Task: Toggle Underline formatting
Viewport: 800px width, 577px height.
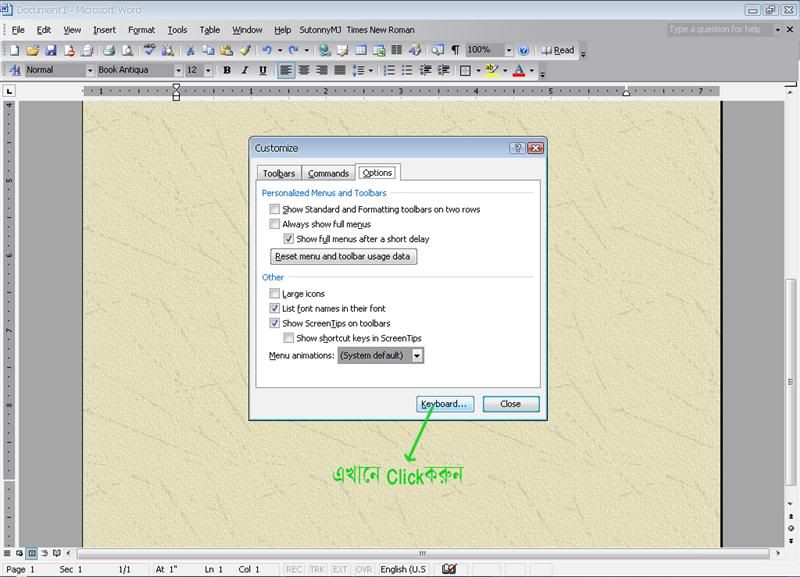Action: pyautogui.click(x=263, y=71)
